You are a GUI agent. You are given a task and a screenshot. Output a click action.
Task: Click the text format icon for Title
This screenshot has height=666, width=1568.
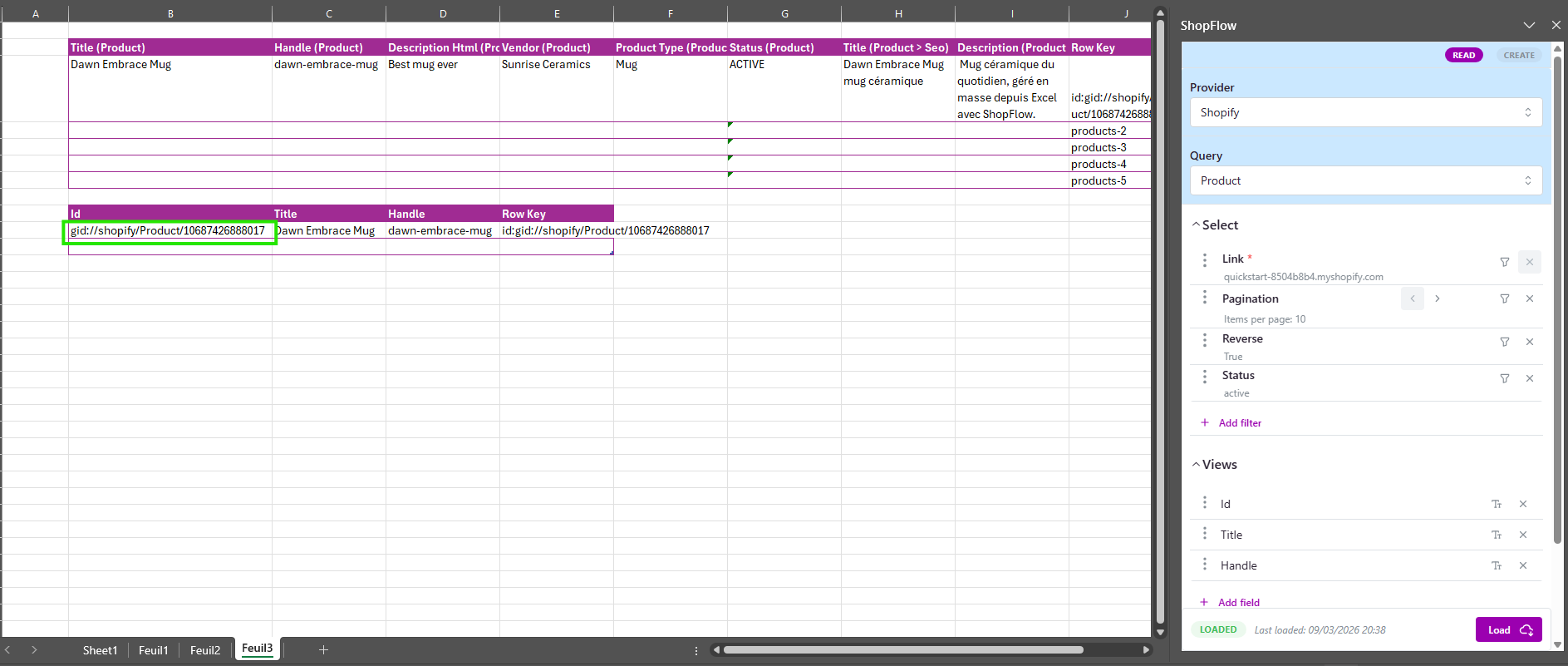[x=1496, y=535]
